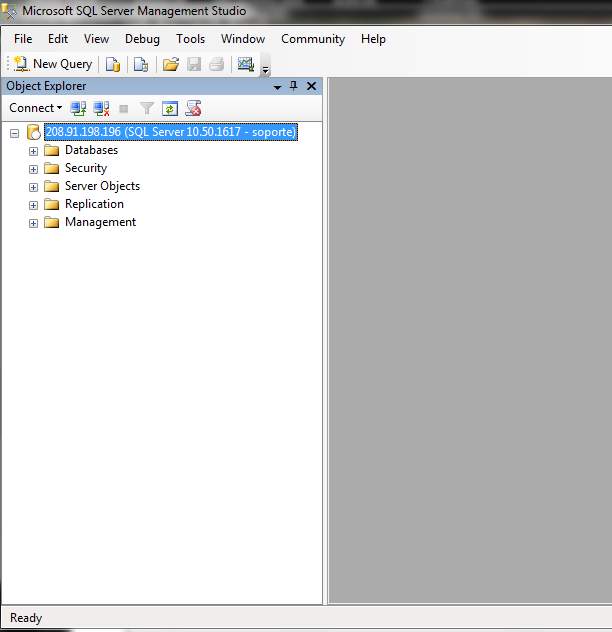Click the SSMS title bar app icon

pos(9,11)
